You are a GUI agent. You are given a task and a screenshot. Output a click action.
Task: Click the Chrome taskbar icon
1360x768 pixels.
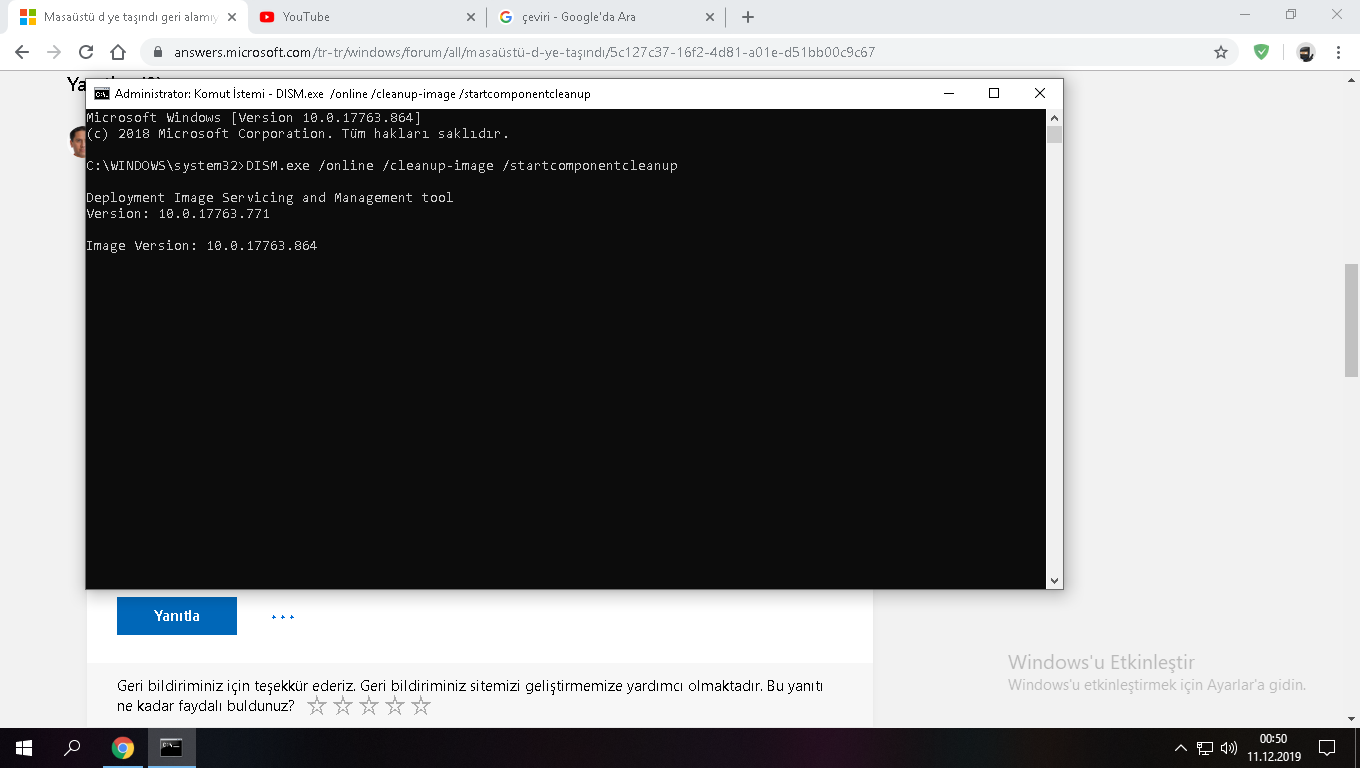(x=122, y=748)
